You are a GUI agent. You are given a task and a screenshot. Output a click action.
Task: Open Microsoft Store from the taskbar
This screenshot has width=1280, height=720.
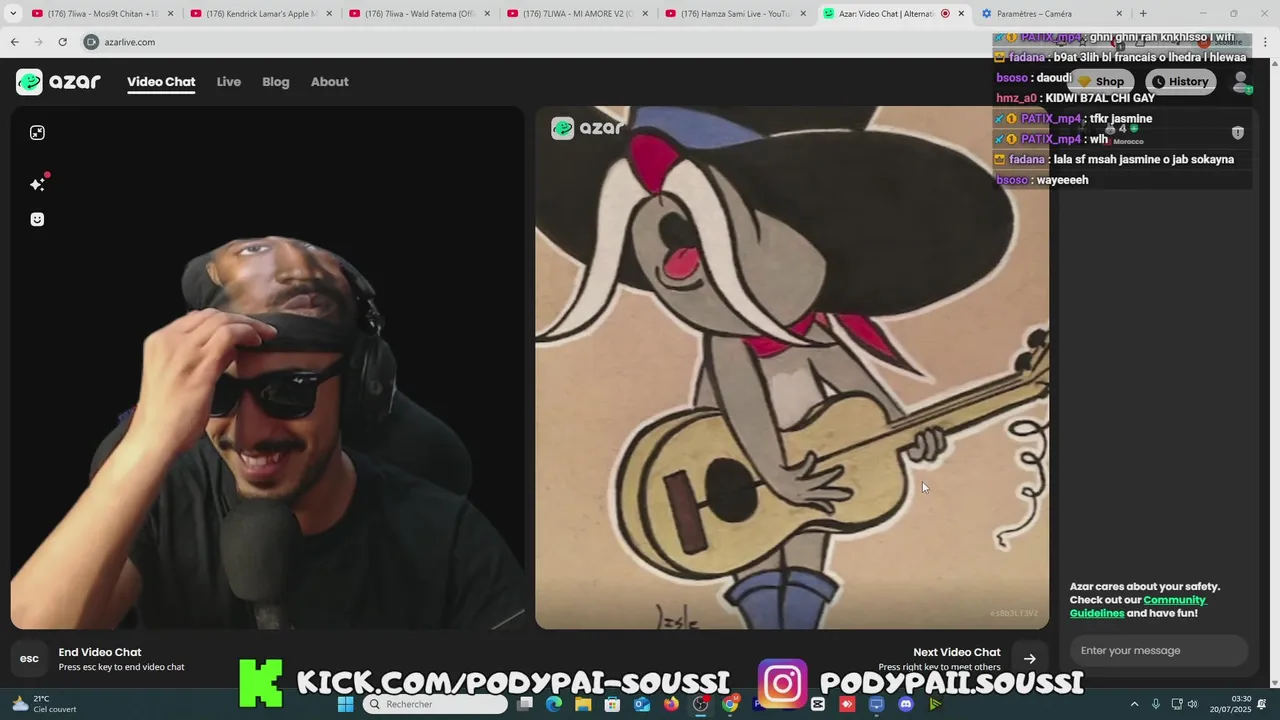pyautogui.click(x=613, y=704)
